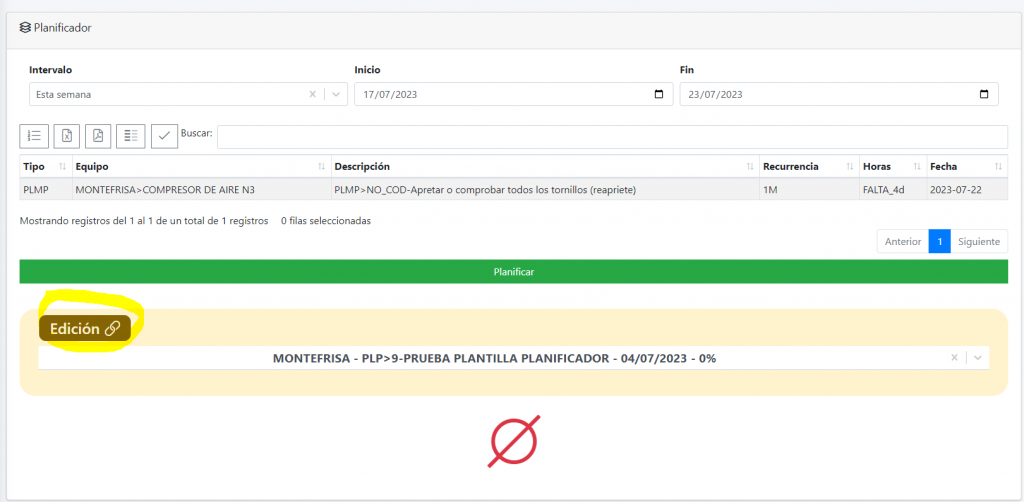The height and width of the screenshot is (502, 1024).
Task: Click the checkmark select-all button
Action: [164, 136]
